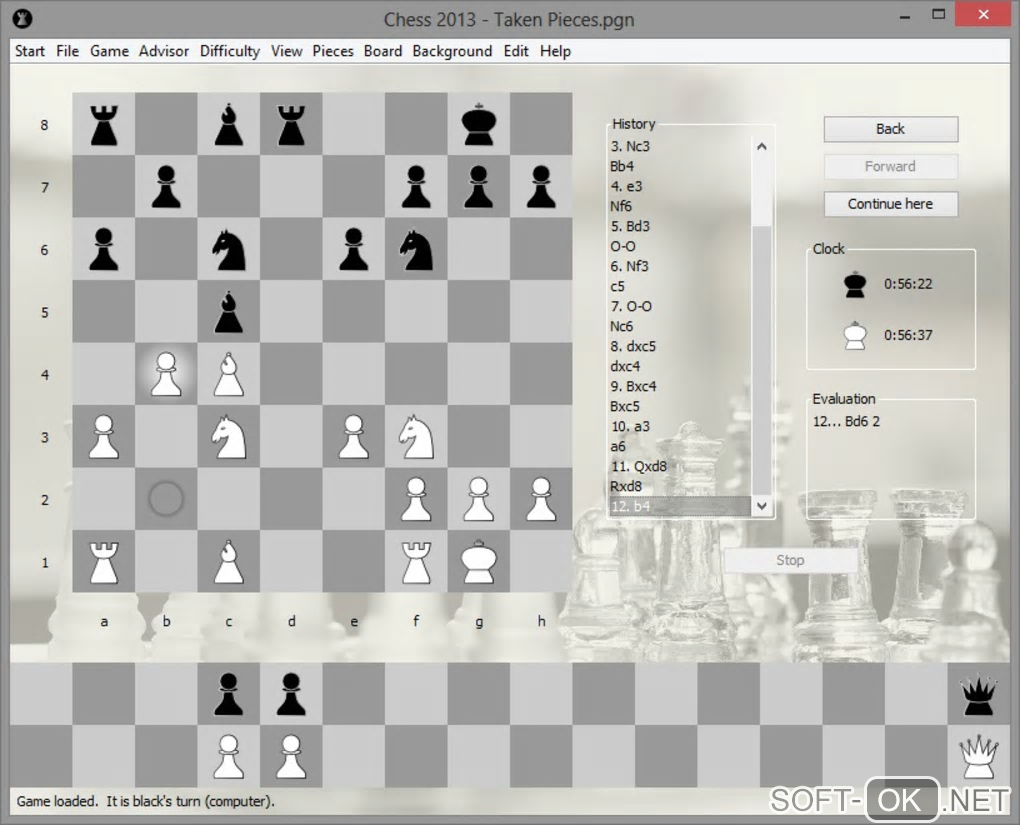
Task: Click the white bishop on c4
Action: click(229, 374)
